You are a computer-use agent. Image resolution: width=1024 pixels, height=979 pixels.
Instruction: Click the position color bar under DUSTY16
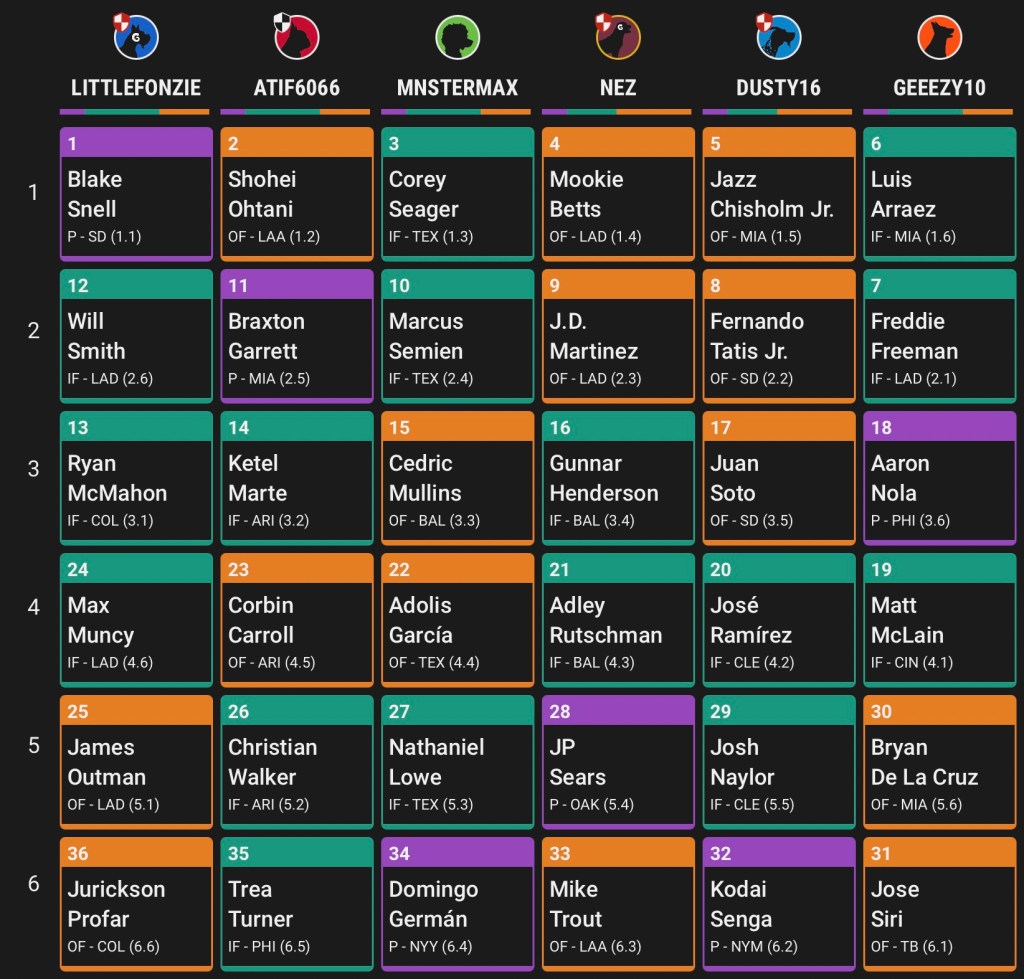[x=778, y=111]
